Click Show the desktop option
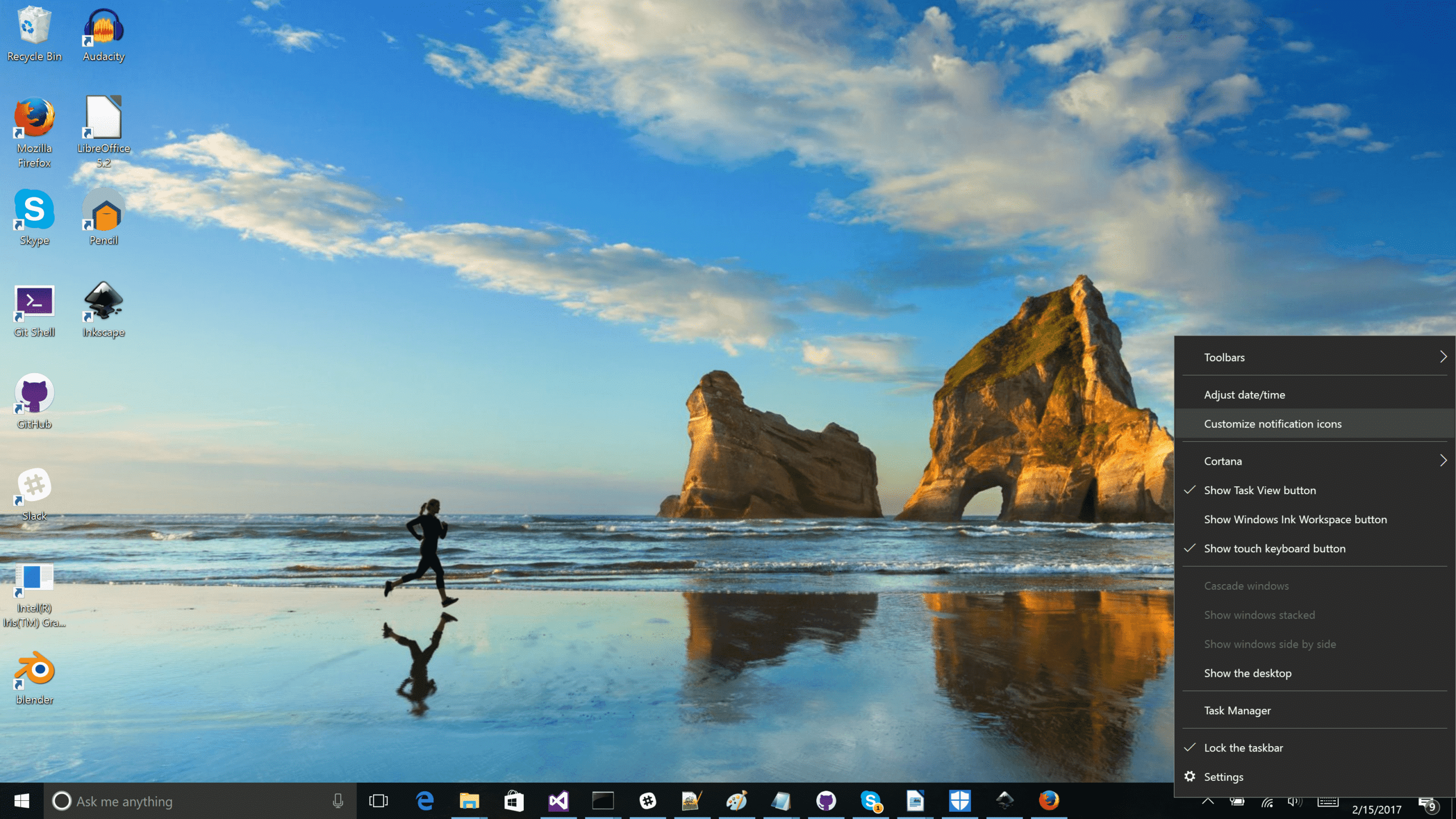 [x=1249, y=672]
